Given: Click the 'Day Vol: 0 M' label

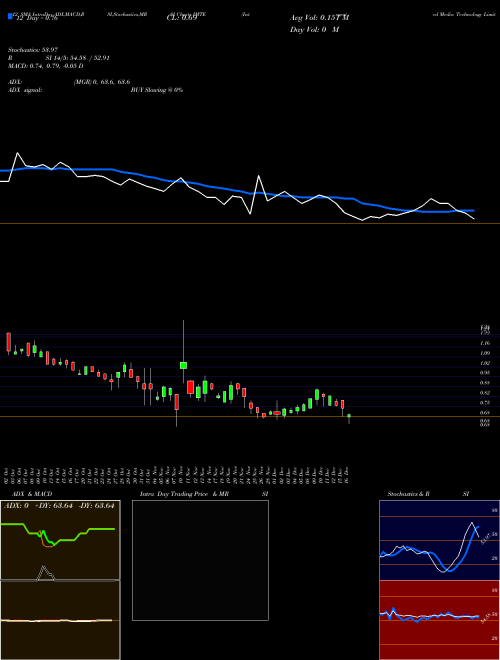Looking at the screenshot, I should coord(314,30).
